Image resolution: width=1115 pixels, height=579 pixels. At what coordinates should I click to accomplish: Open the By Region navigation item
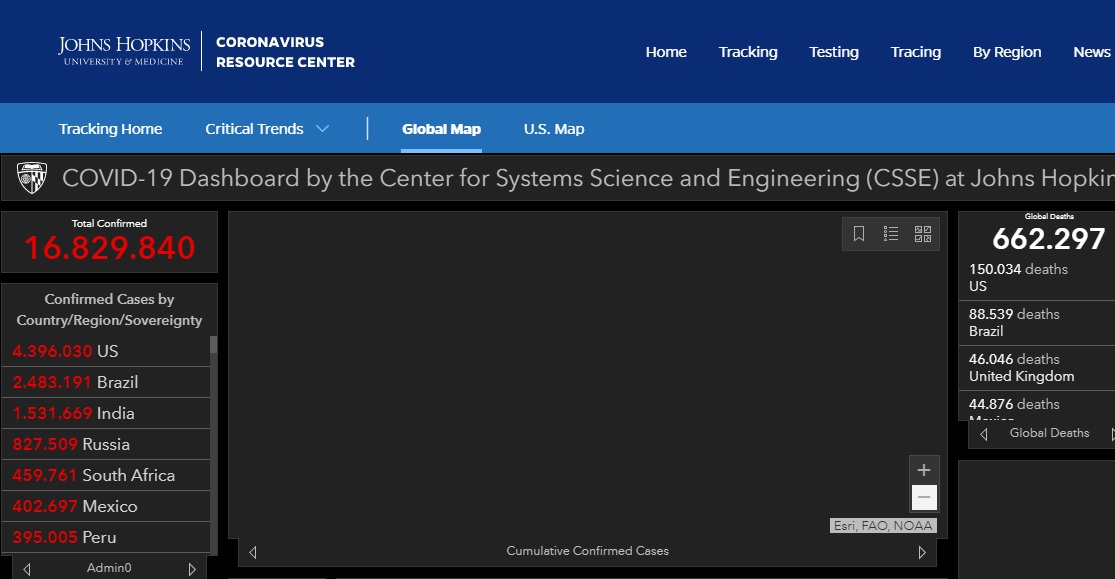point(1007,52)
